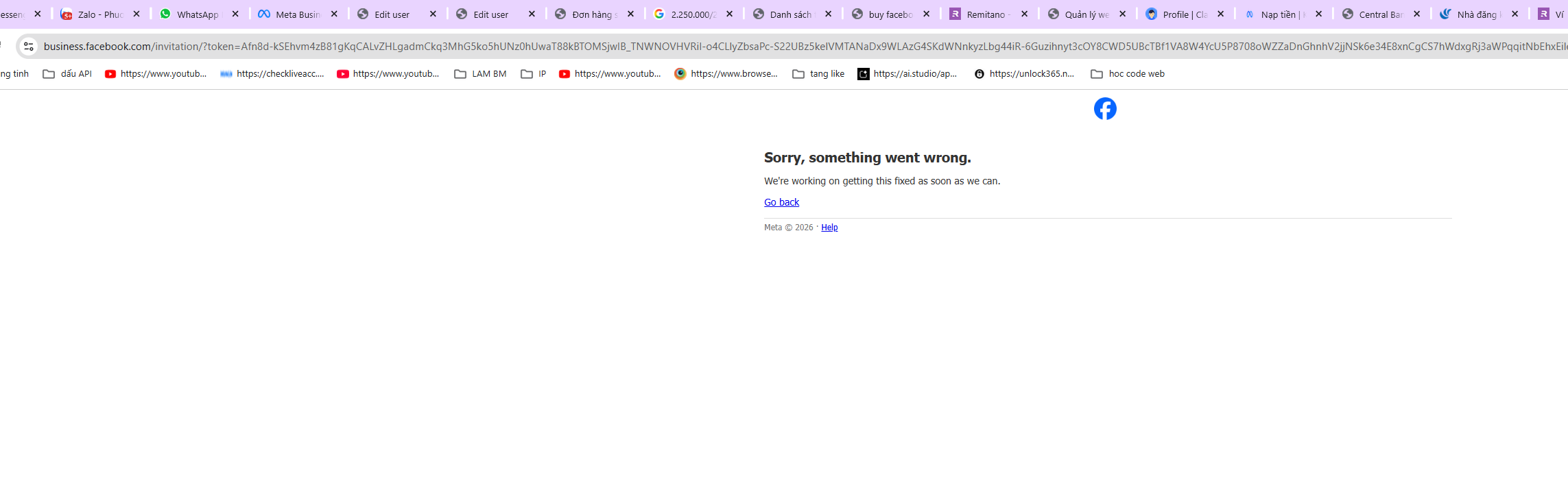The width and height of the screenshot is (1568, 488).
Task: Close the 2.250.000 Google tab
Action: tap(729, 14)
